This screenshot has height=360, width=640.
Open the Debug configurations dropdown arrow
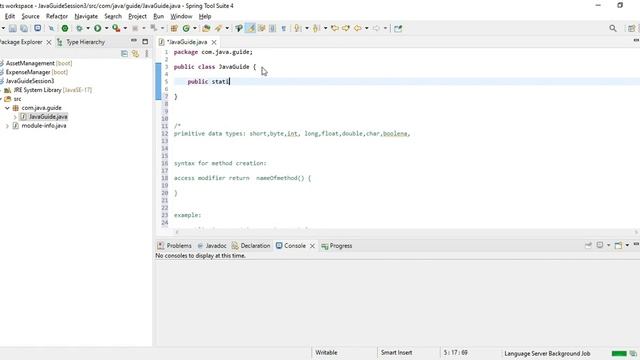[x=88, y=28]
